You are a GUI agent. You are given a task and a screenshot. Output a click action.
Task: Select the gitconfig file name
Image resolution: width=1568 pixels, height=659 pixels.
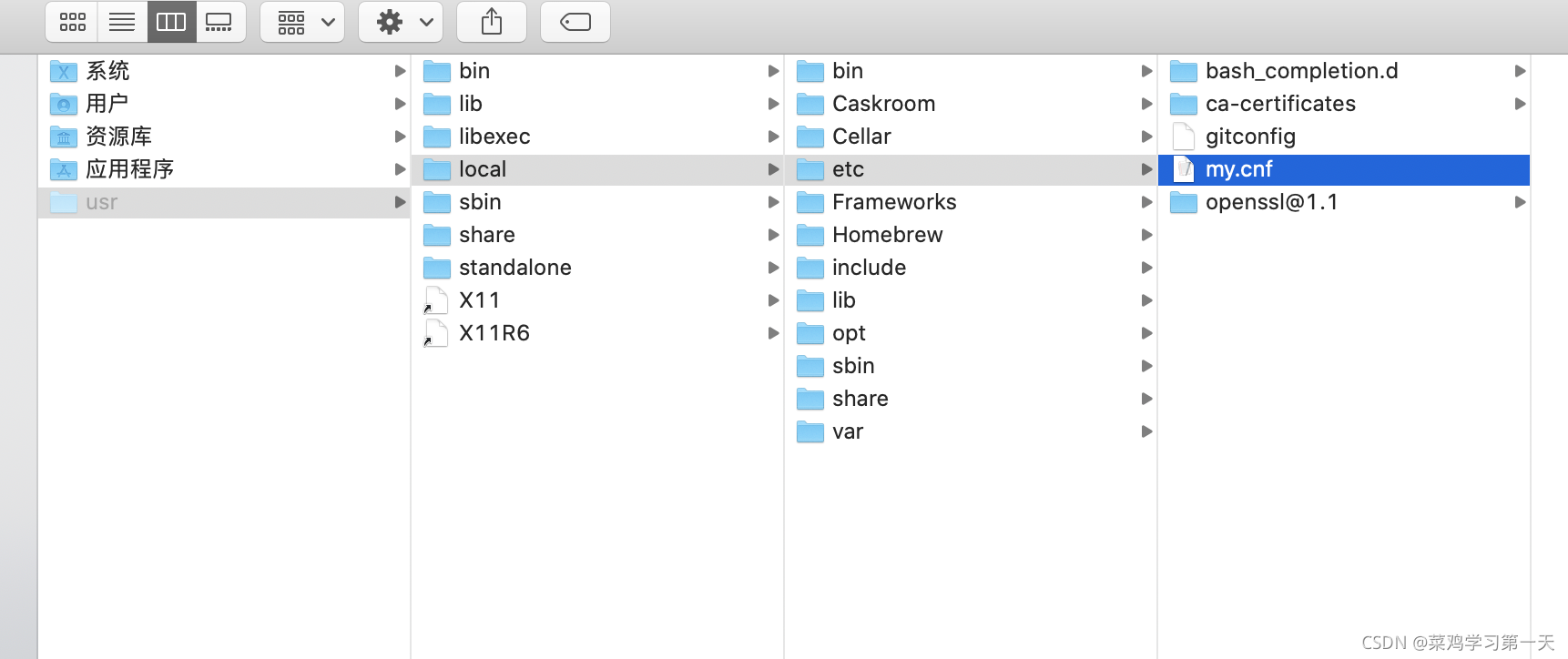pyautogui.click(x=1250, y=137)
